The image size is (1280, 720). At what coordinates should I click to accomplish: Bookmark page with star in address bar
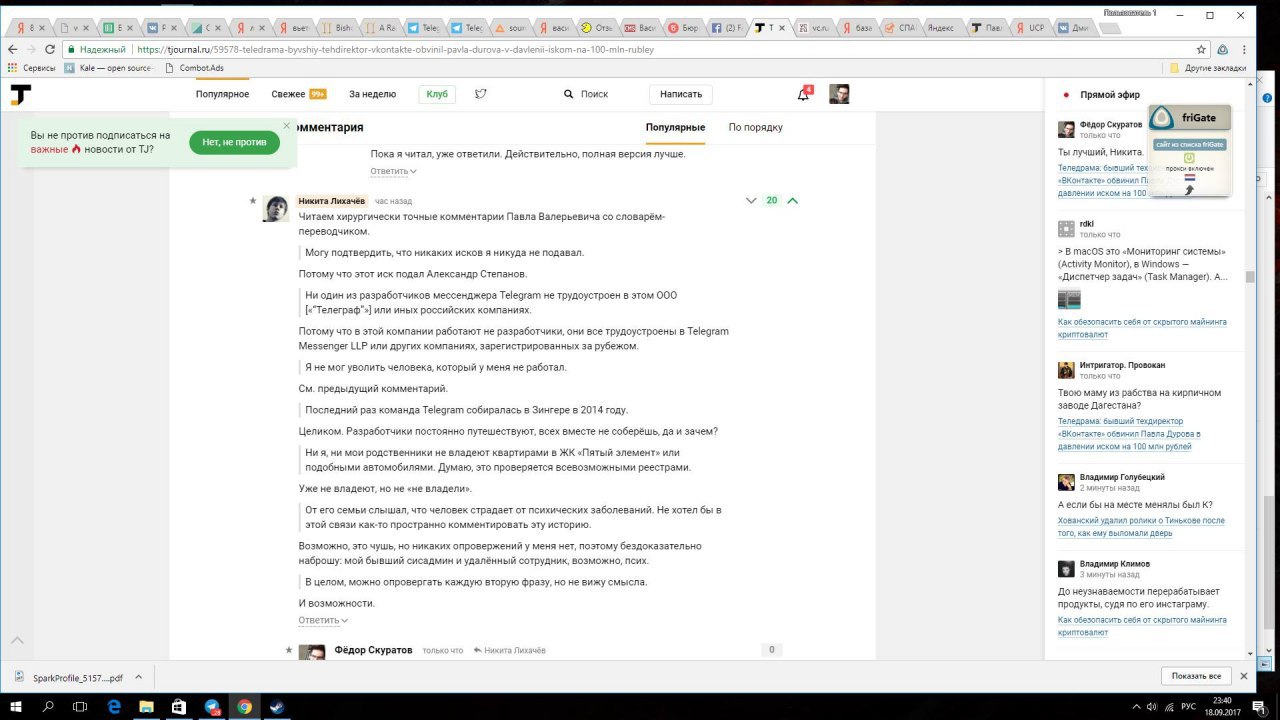point(1201,49)
